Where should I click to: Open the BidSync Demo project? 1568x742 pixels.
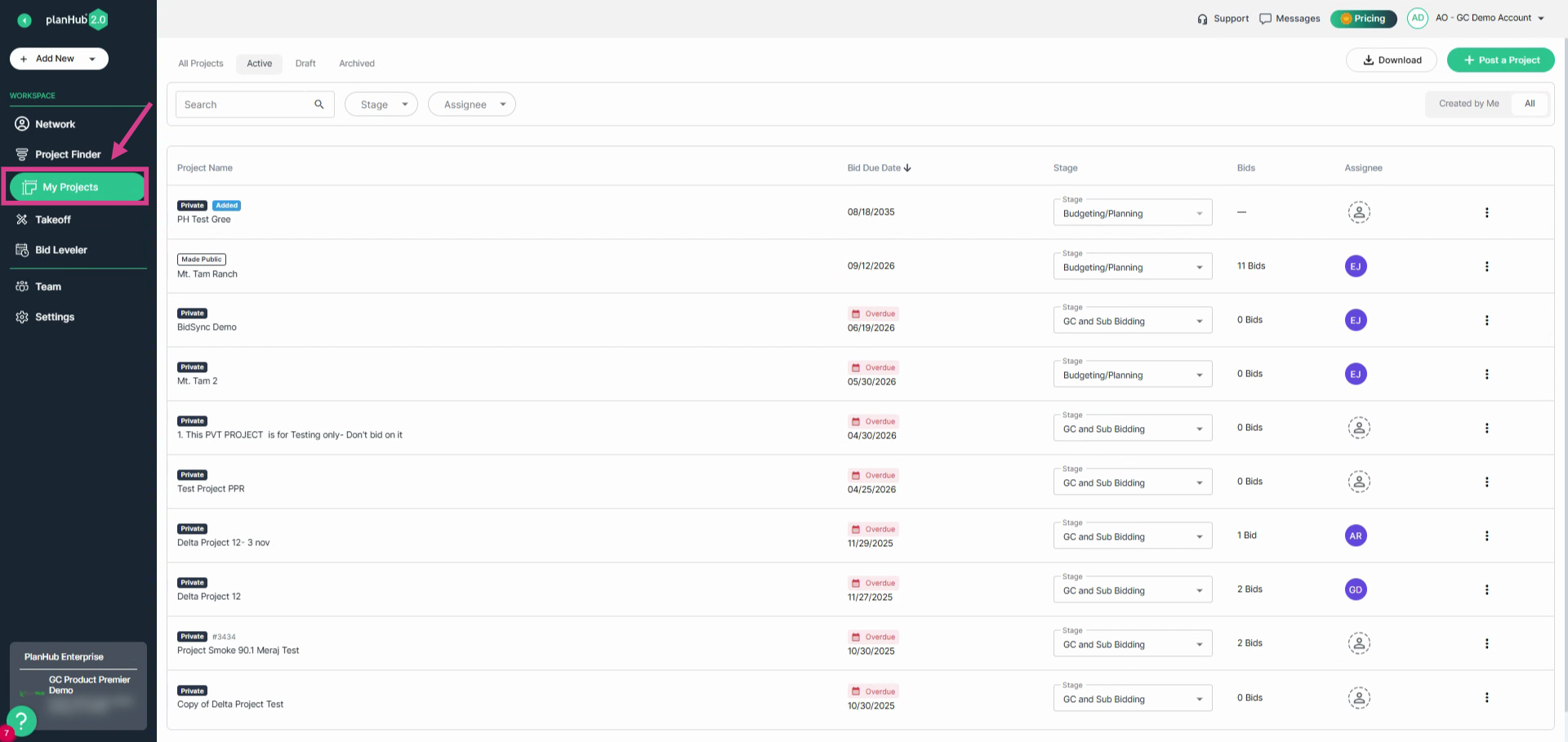click(x=207, y=327)
